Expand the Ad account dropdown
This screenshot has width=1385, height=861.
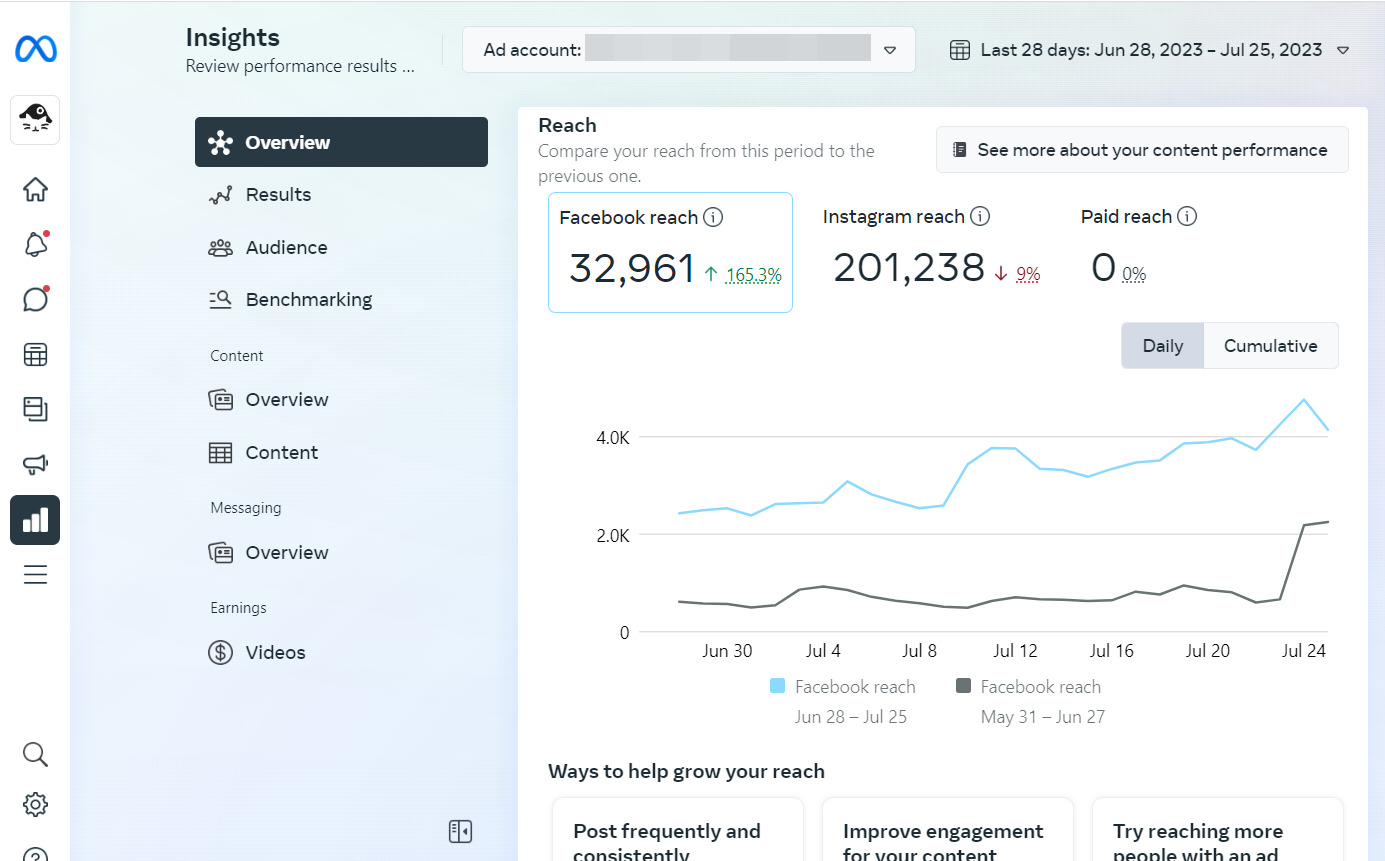coord(689,49)
